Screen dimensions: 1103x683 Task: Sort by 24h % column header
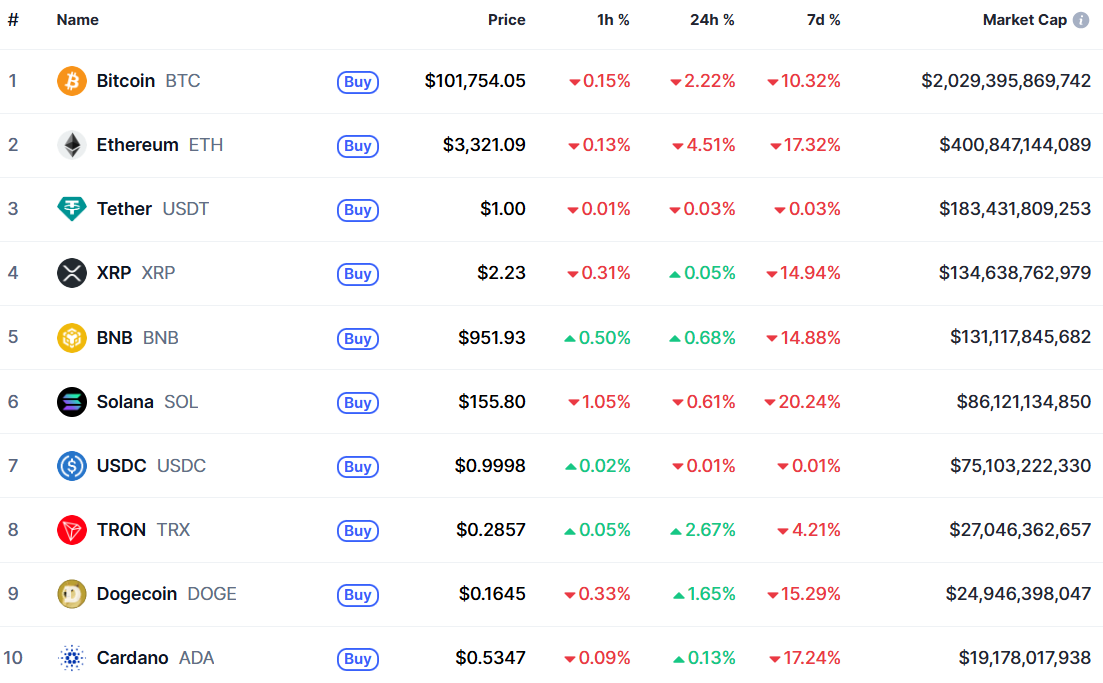coord(712,20)
